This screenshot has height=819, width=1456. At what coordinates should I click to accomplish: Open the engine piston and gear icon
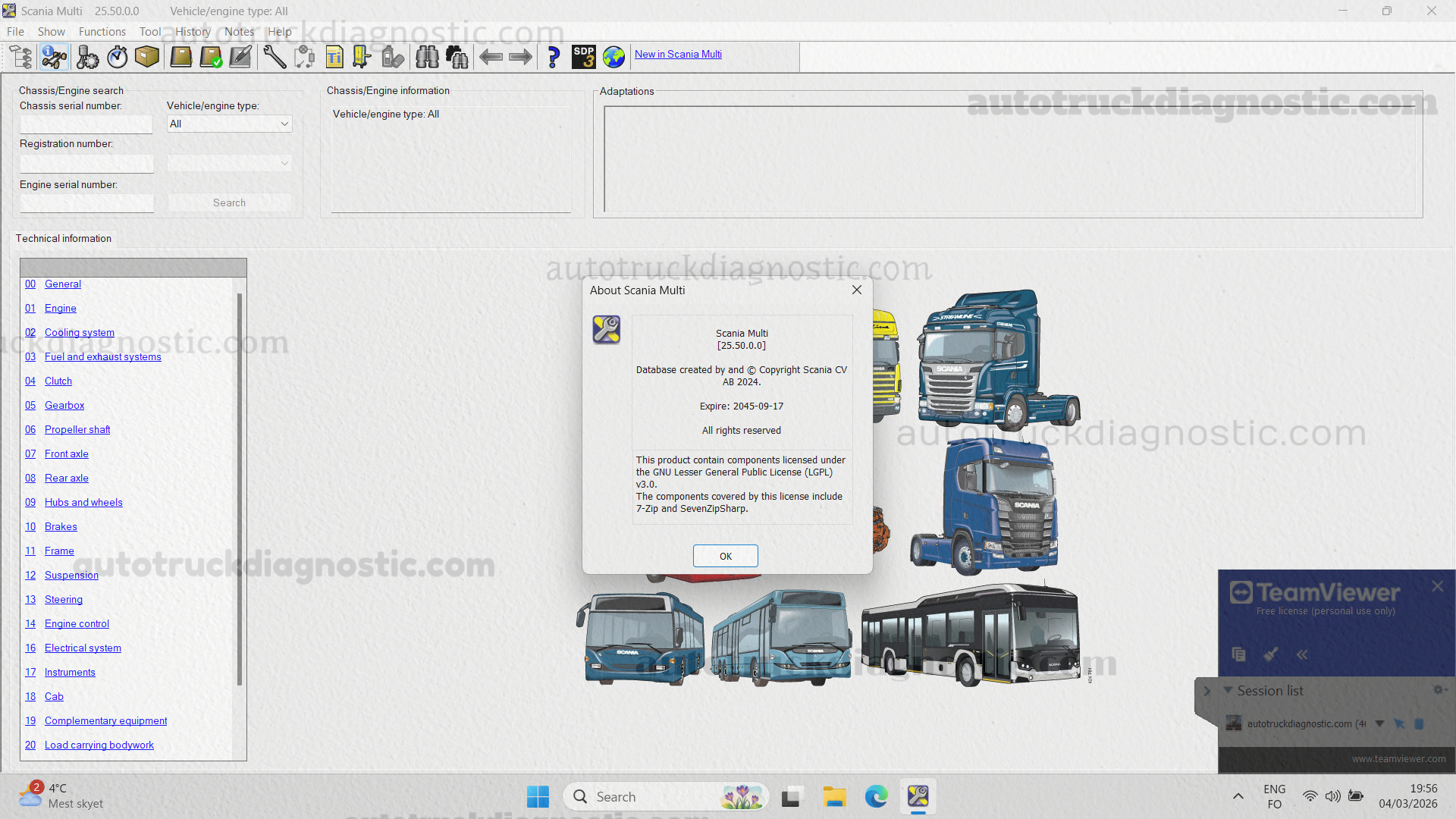point(86,57)
